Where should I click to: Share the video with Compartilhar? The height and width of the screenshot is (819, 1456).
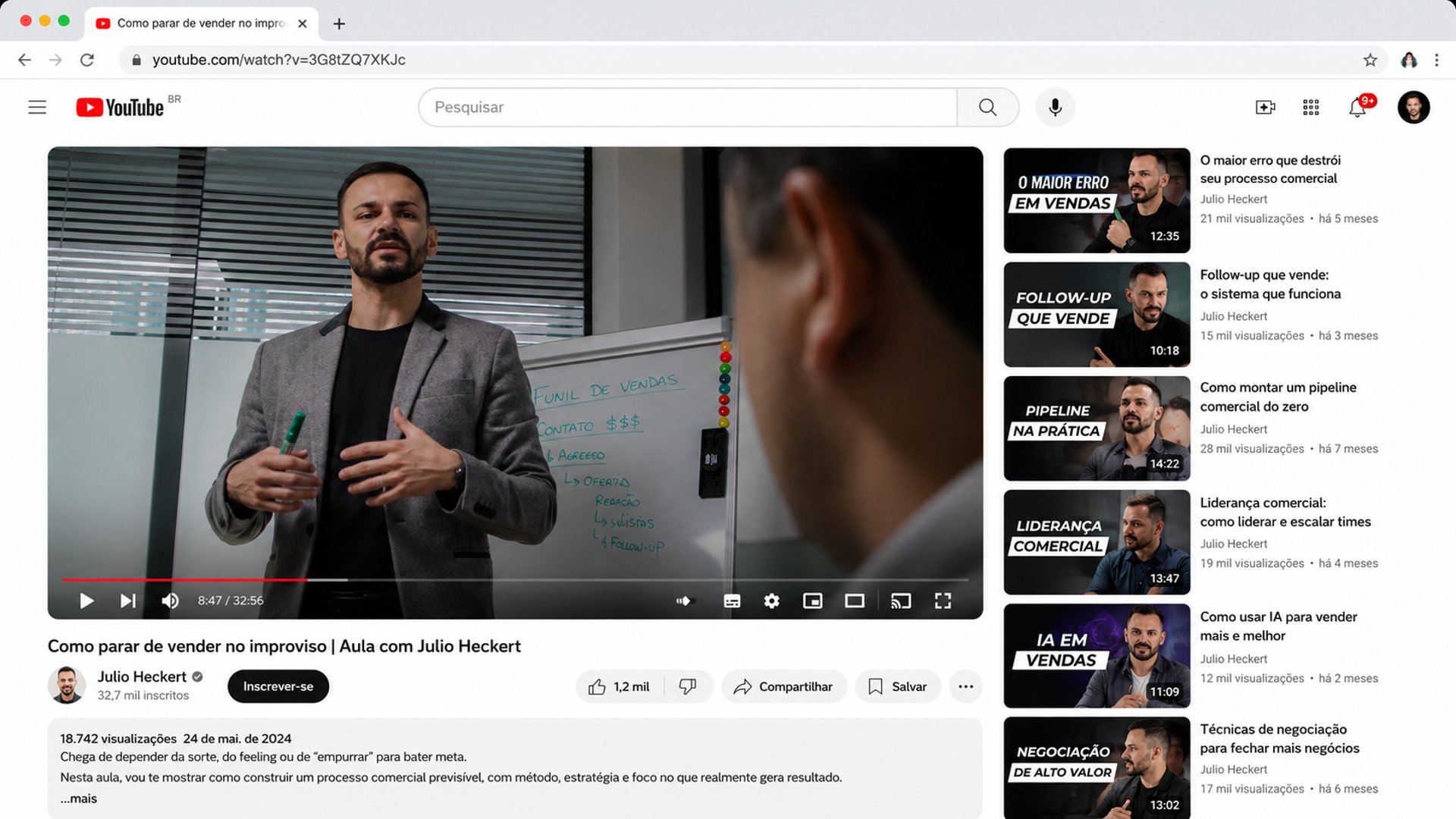tap(784, 686)
